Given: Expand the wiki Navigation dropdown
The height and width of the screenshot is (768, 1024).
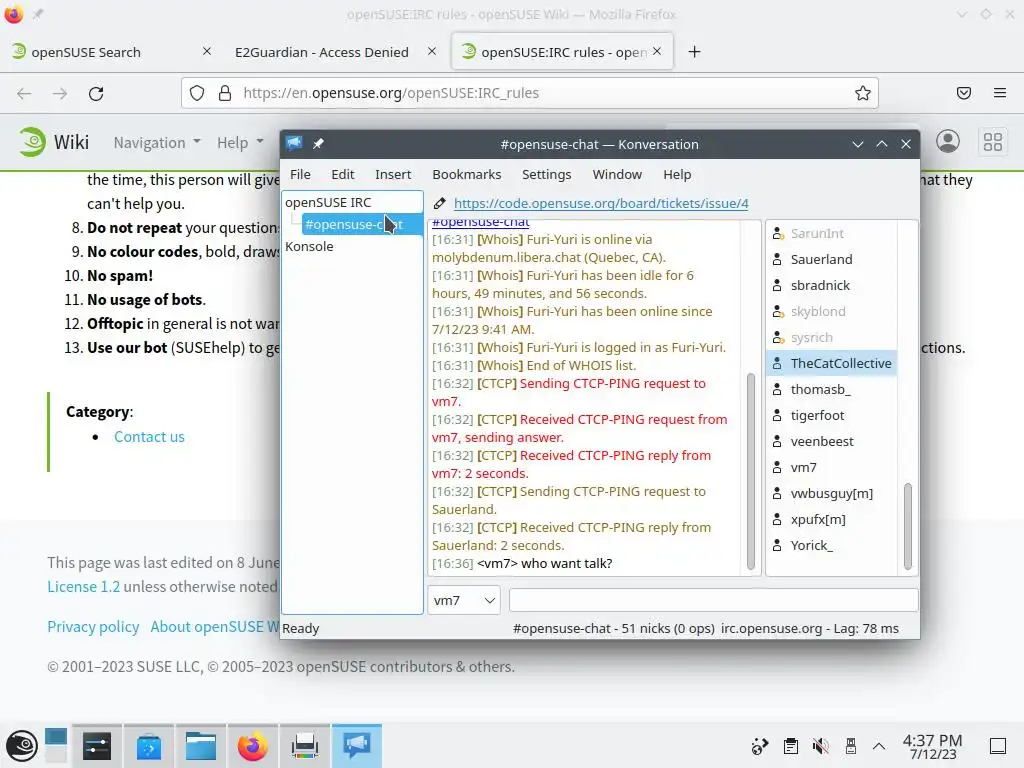Looking at the screenshot, I should coord(157,142).
